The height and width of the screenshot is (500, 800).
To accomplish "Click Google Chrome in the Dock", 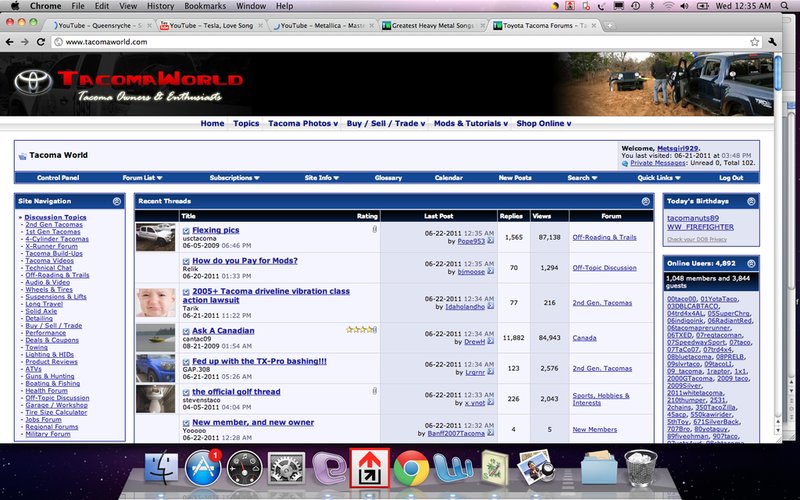I will coord(411,467).
